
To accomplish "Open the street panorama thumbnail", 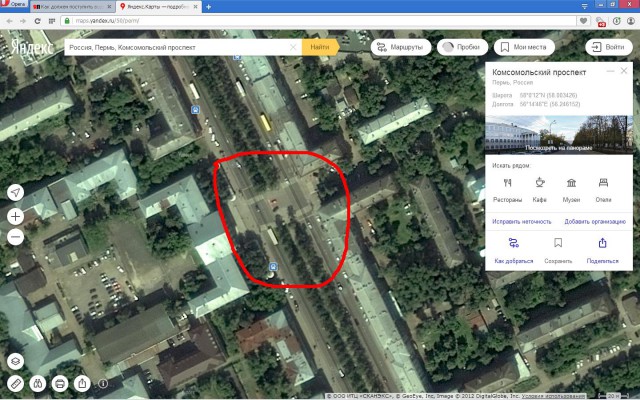I will 559,135.
